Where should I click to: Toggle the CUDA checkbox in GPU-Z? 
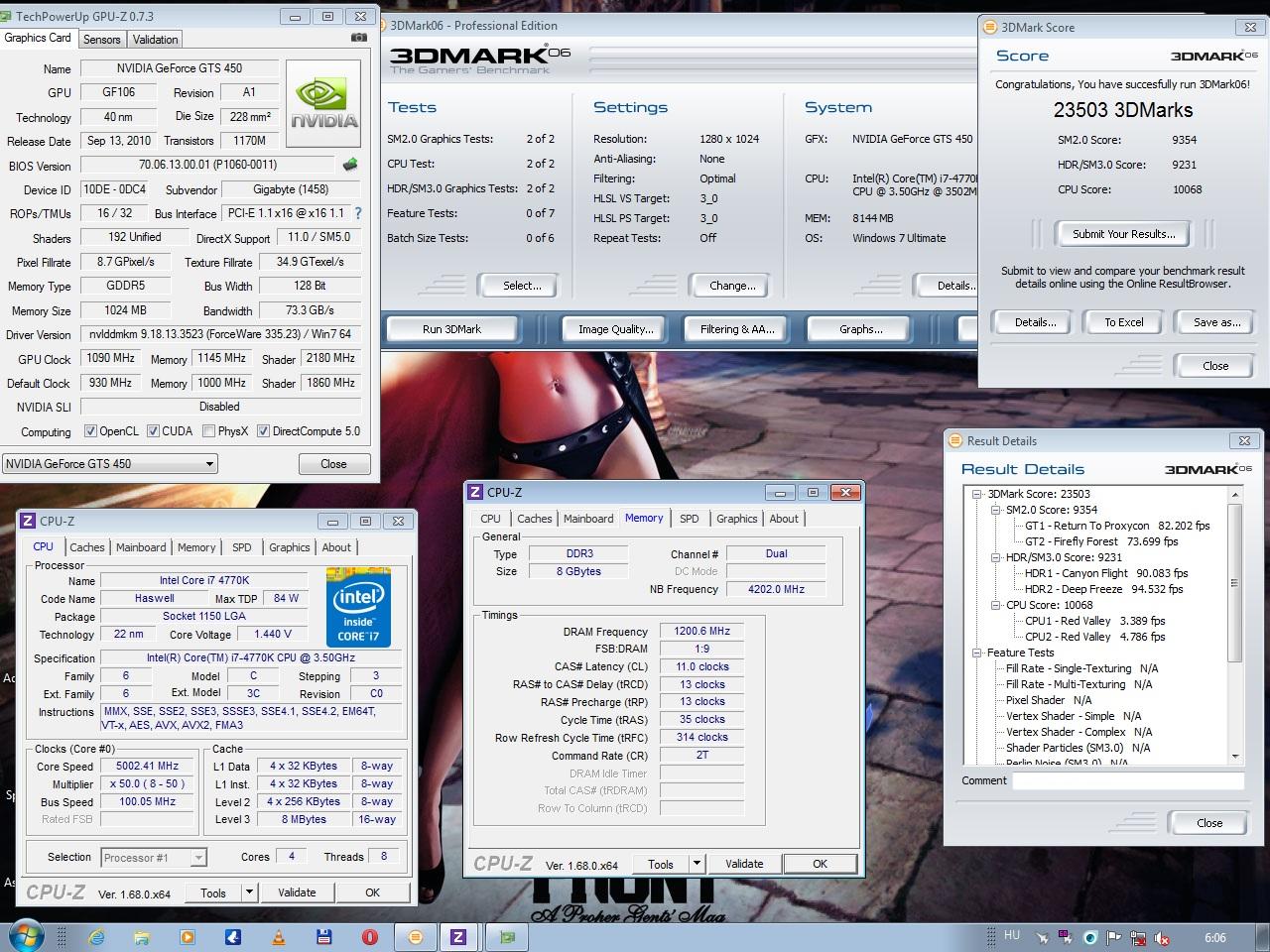point(153,431)
